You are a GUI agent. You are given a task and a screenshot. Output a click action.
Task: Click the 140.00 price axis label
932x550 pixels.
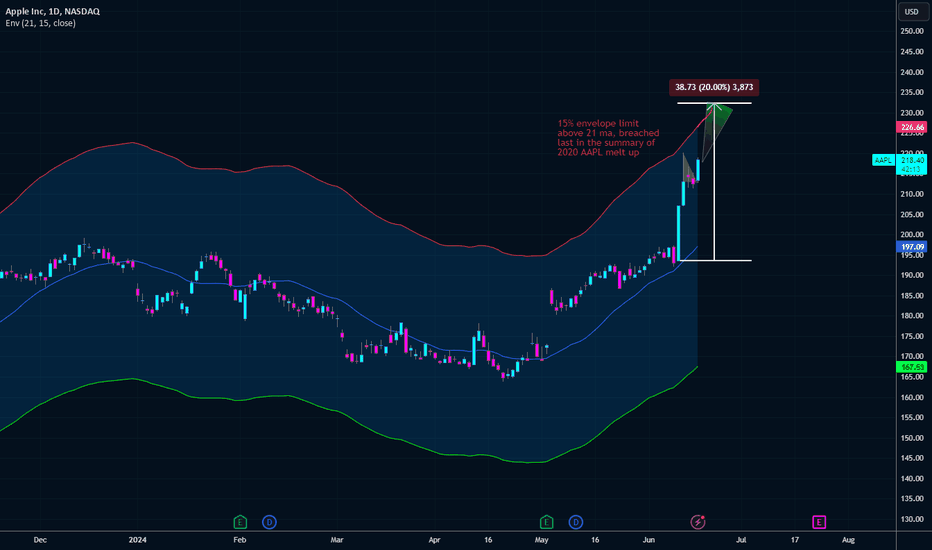[x=912, y=478]
